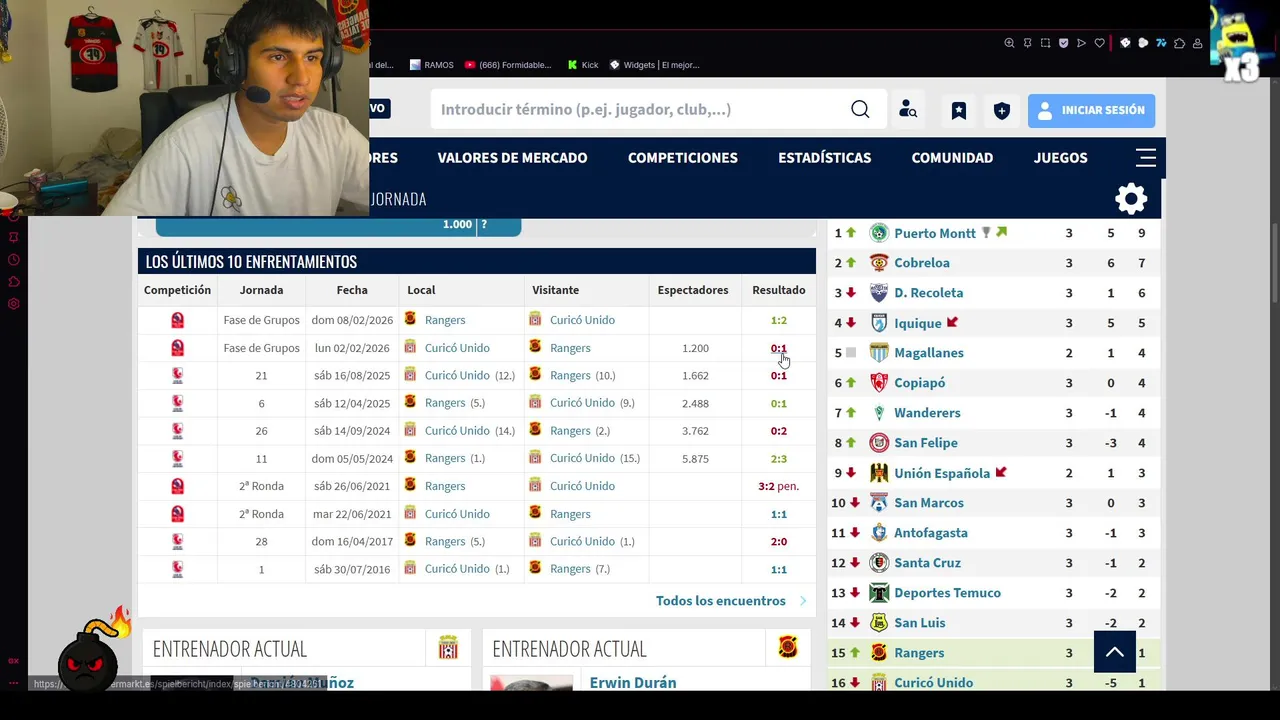
Task: Open the dice extension icon in the browser toolbar
Action: point(1125,43)
